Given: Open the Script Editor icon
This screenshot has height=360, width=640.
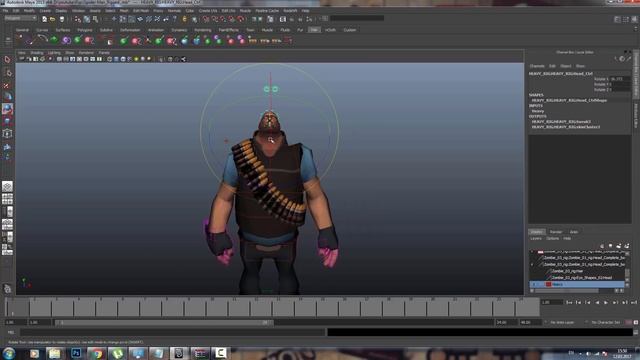Looking at the screenshot, I should [636, 332].
